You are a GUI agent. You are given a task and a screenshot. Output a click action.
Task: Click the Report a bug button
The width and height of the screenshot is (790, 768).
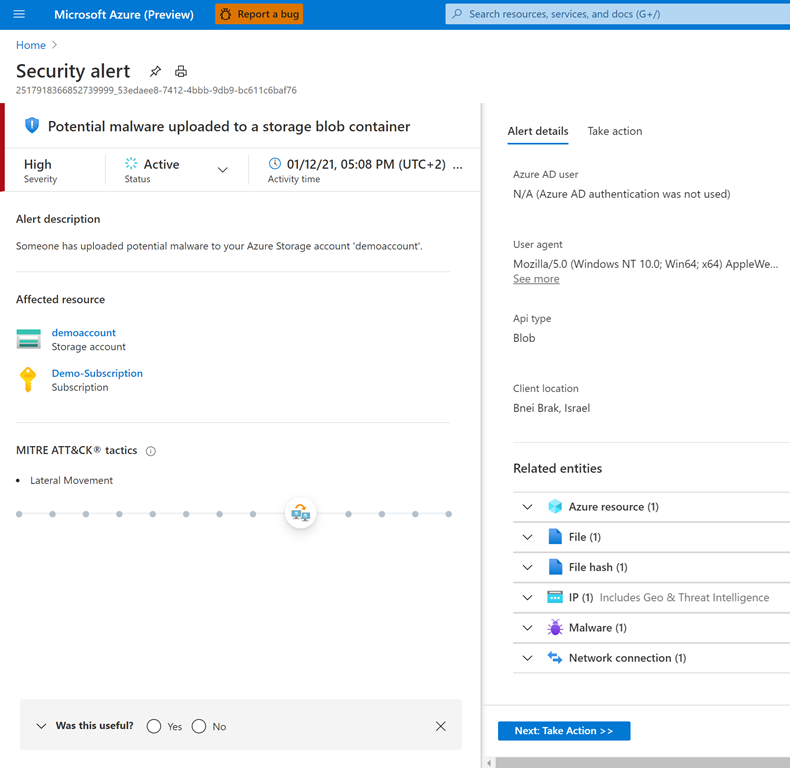[x=259, y=14]
